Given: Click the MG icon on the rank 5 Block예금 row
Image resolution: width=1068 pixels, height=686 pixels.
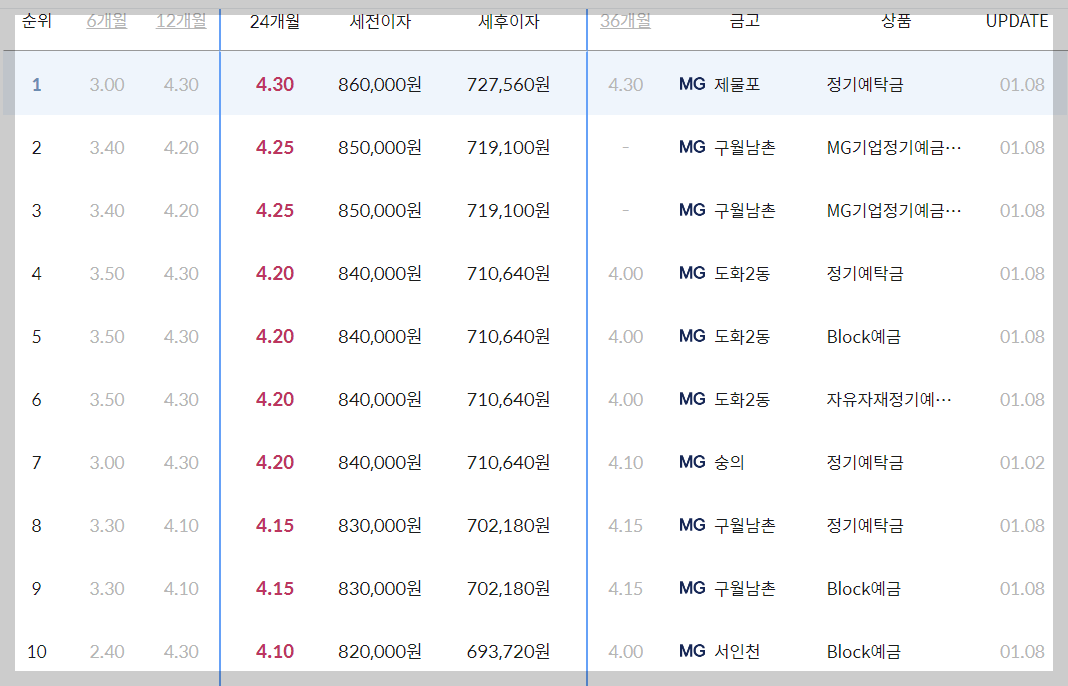Looking at the screenshot, I should (x=690, y=337).
